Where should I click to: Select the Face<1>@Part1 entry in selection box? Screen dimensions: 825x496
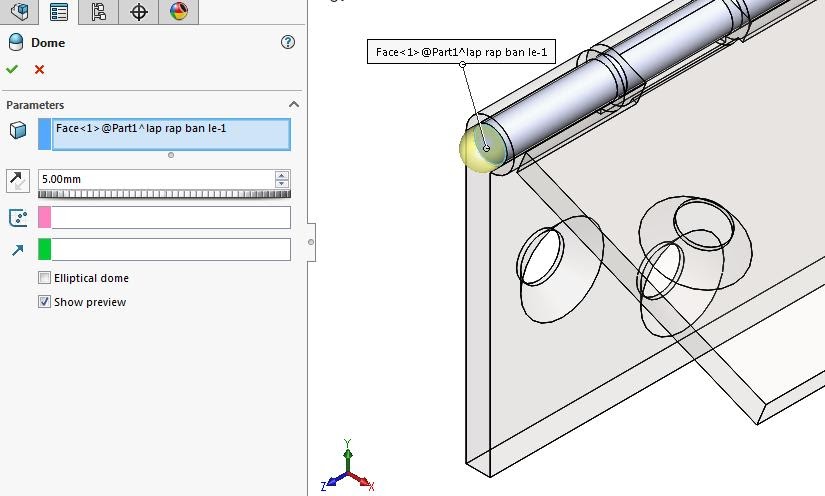pos(141,128)
